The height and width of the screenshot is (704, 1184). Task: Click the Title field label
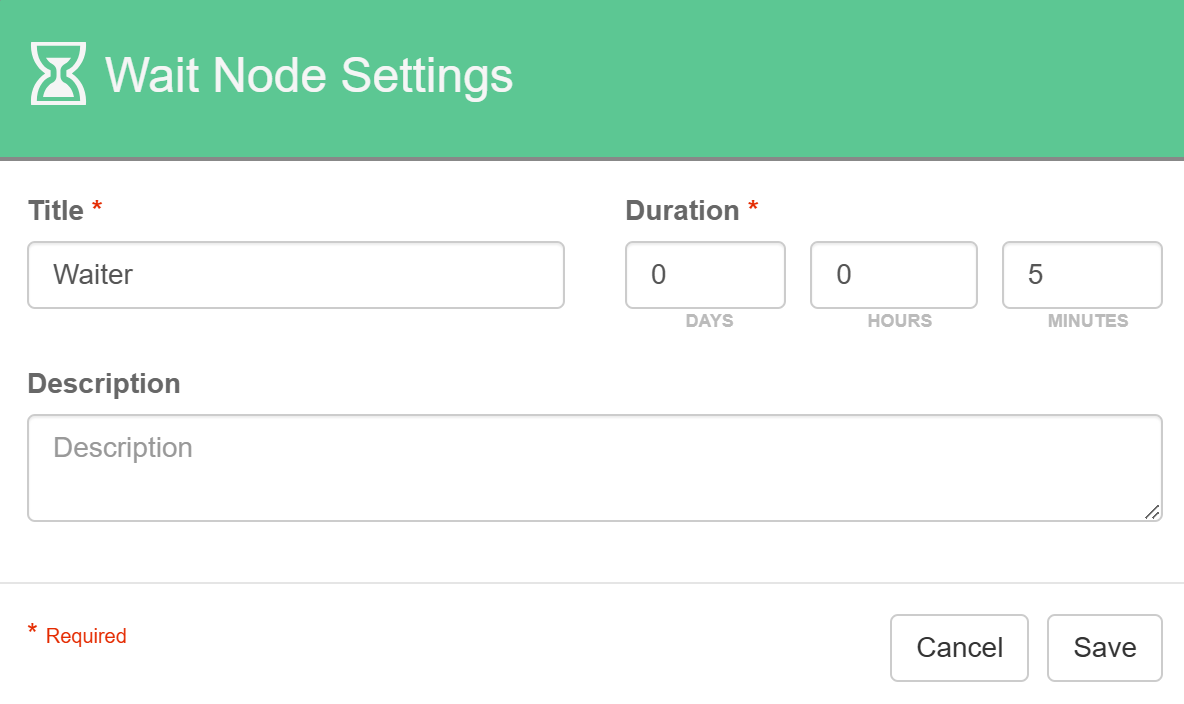(56, 211)
